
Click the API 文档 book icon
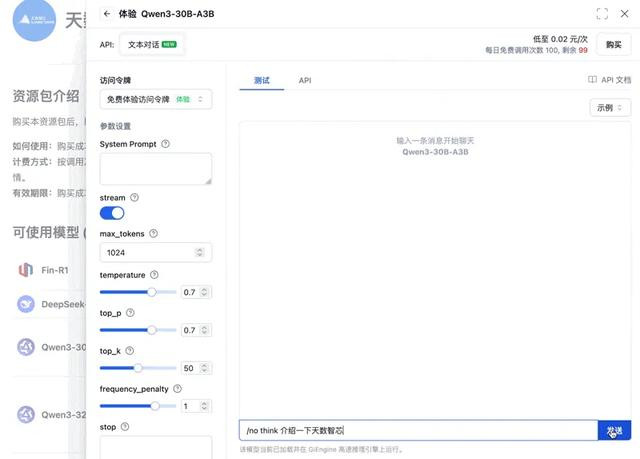592,80
